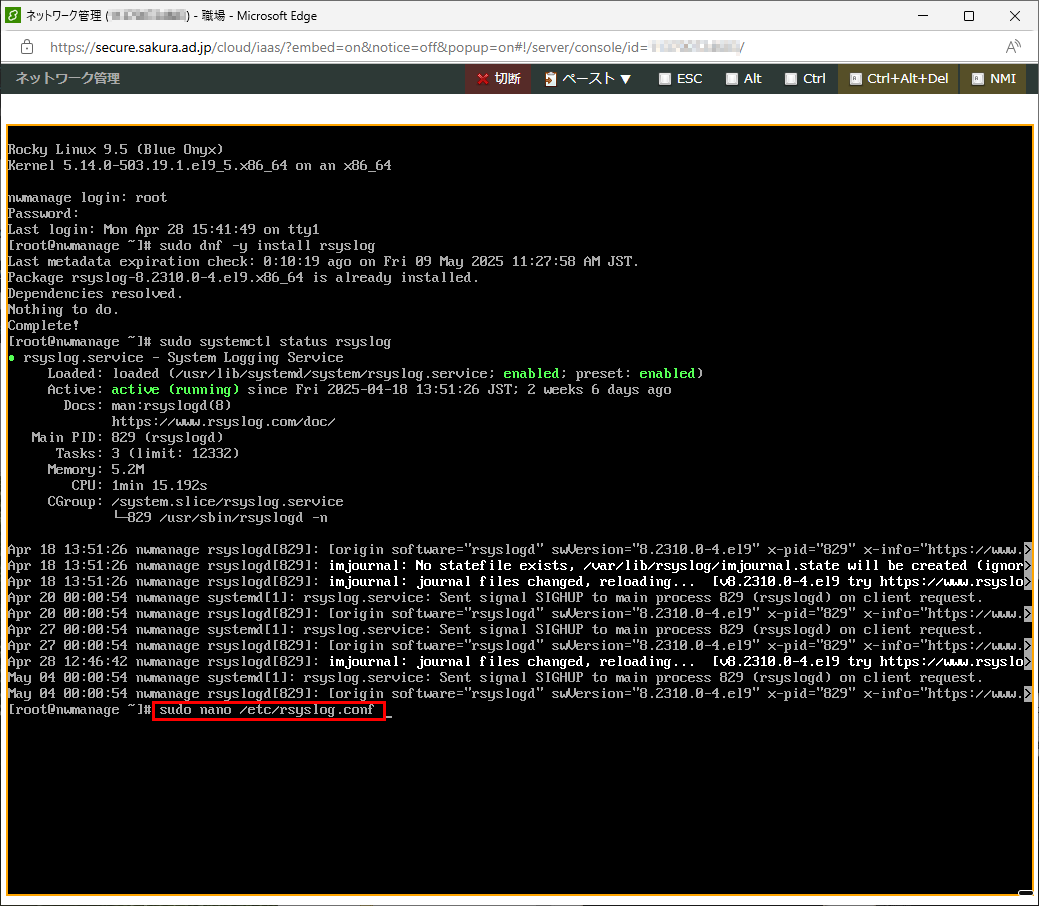Click the Apr 28 12:46:42 imjournal log line
The height and width of the screenshot is (906, 1039).
tap(520, 661)
